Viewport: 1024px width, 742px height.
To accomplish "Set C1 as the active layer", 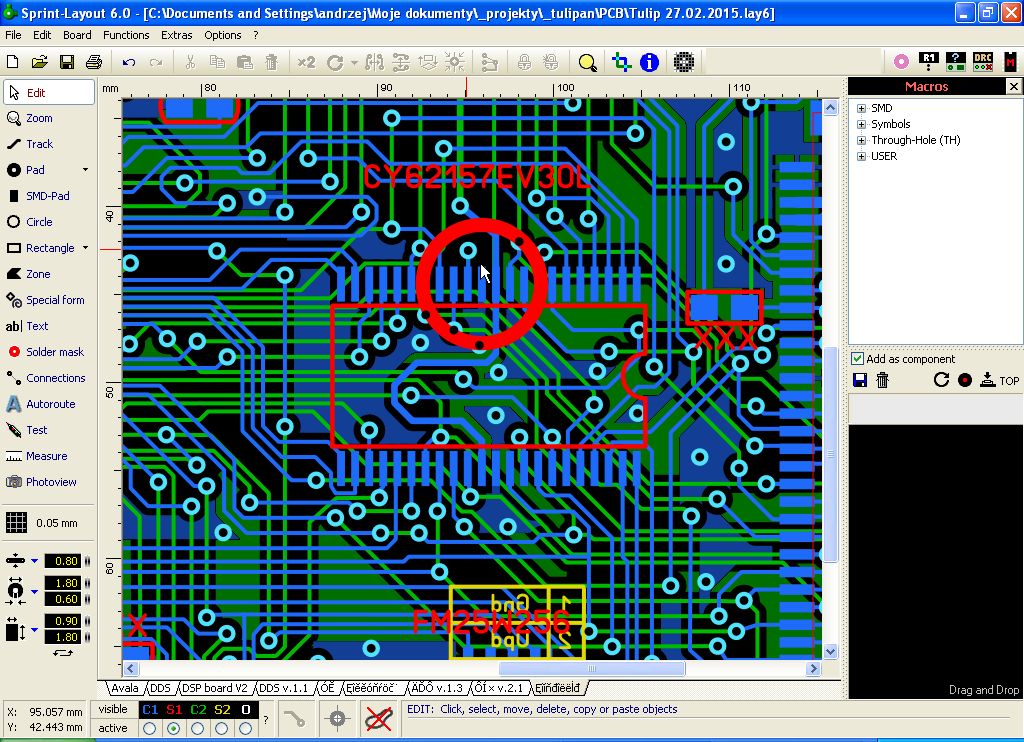I will 150,728.
